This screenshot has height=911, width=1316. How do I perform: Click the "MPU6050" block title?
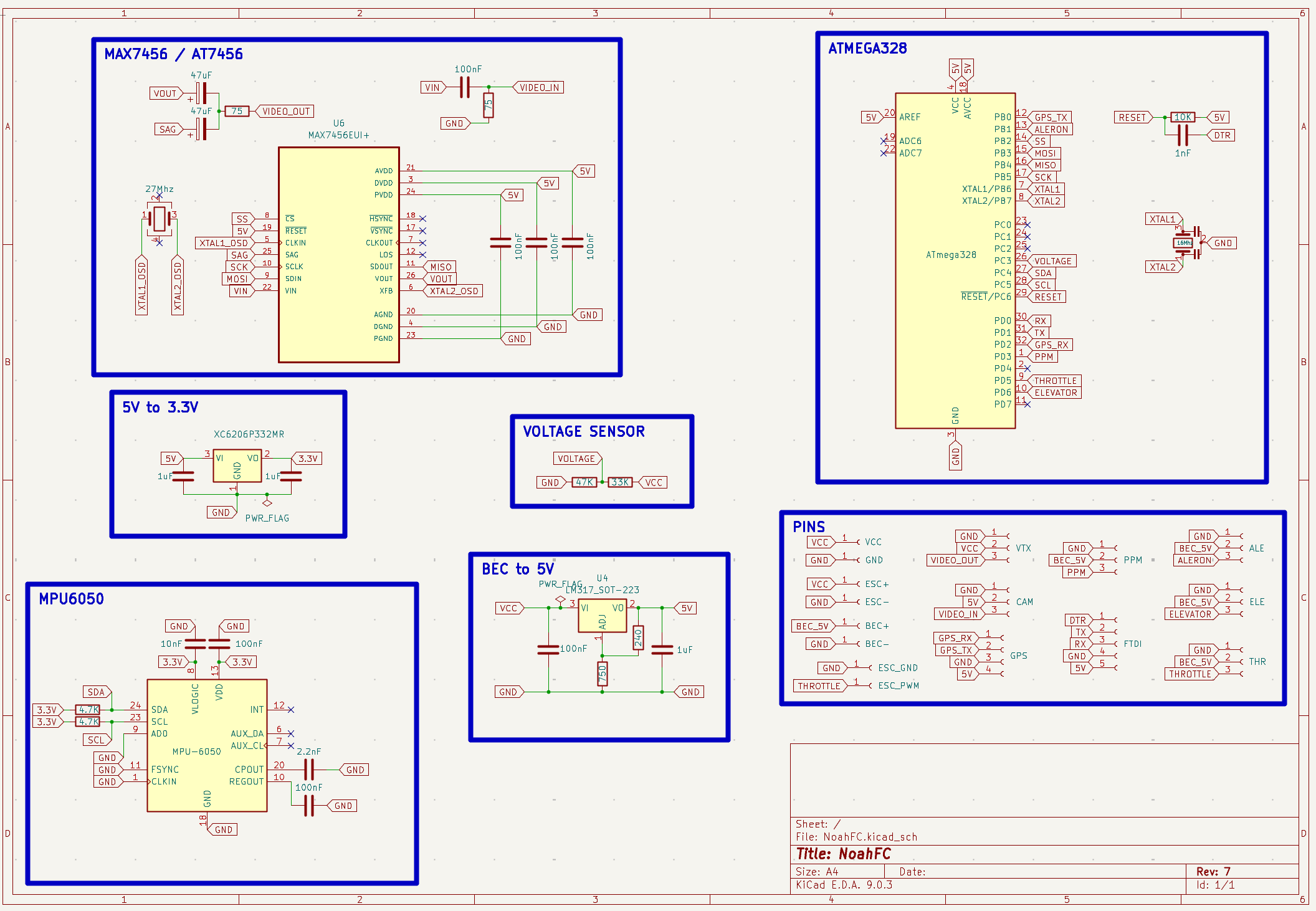[71, 599]
